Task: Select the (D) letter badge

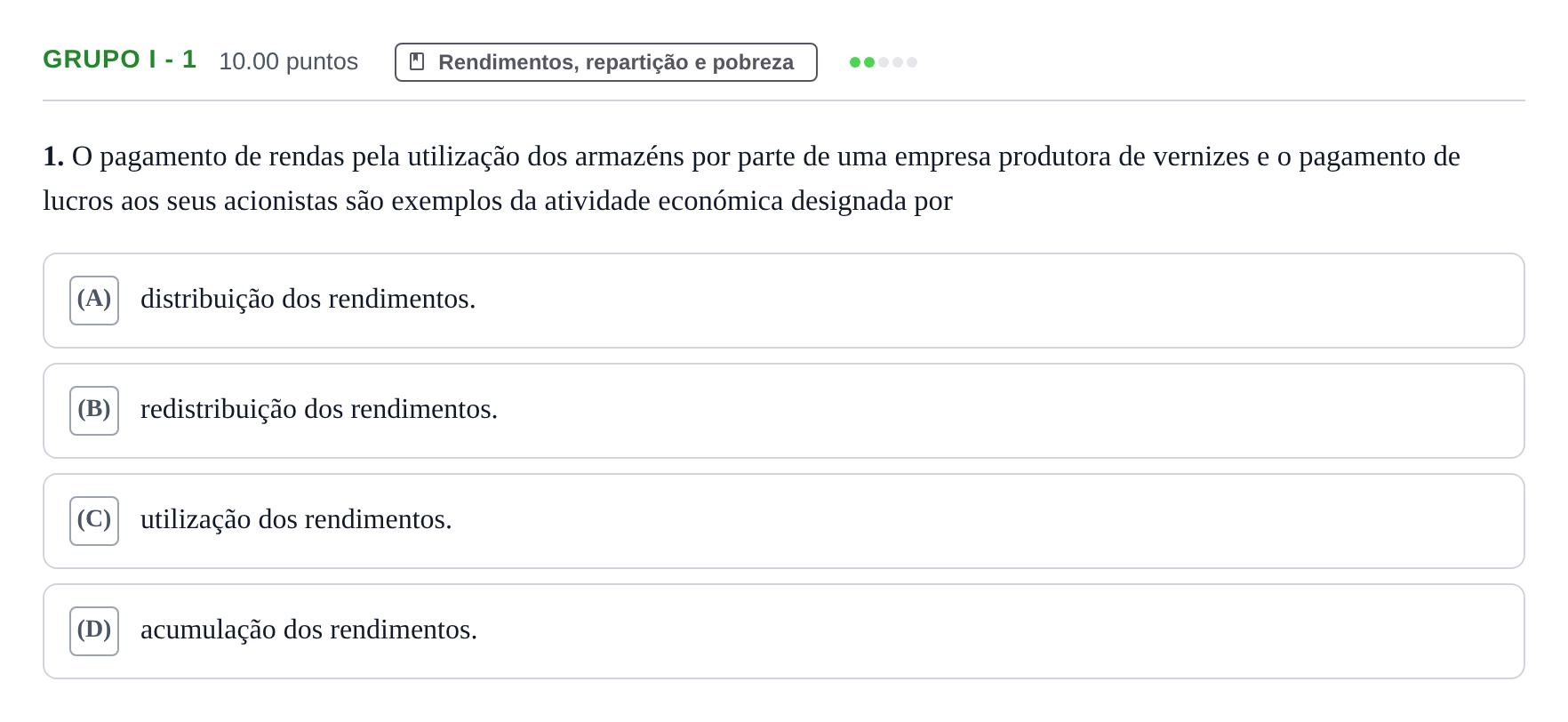Action: click(x=94, y=631)
